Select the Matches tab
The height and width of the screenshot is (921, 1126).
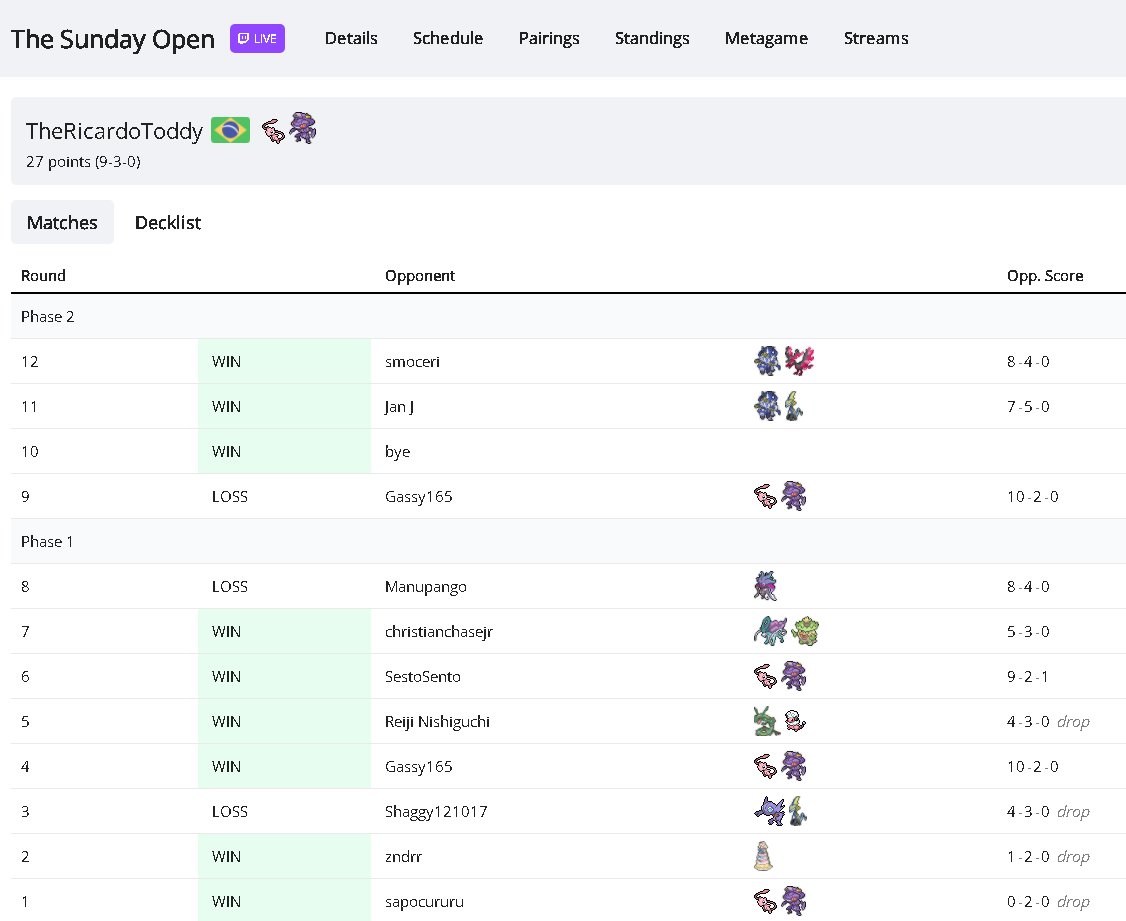(62, 223)
